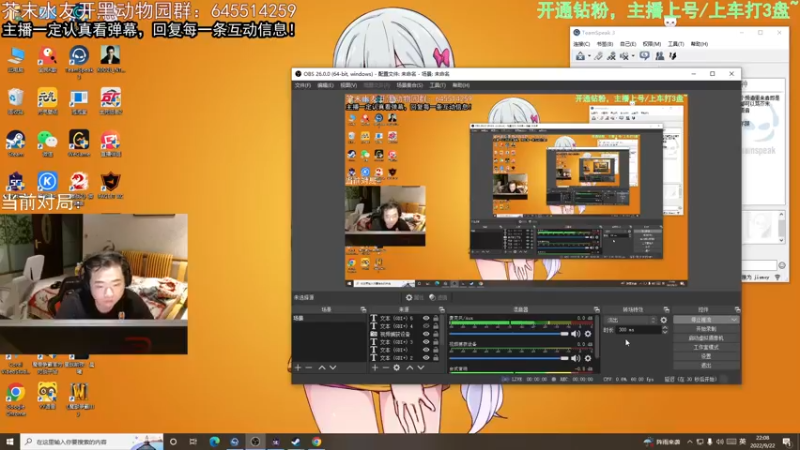Viewport: 800px width, 450px height.
Task: Toggle visibility eye of 文本 (GDI+) 5 source
Action: click(426, 318)
